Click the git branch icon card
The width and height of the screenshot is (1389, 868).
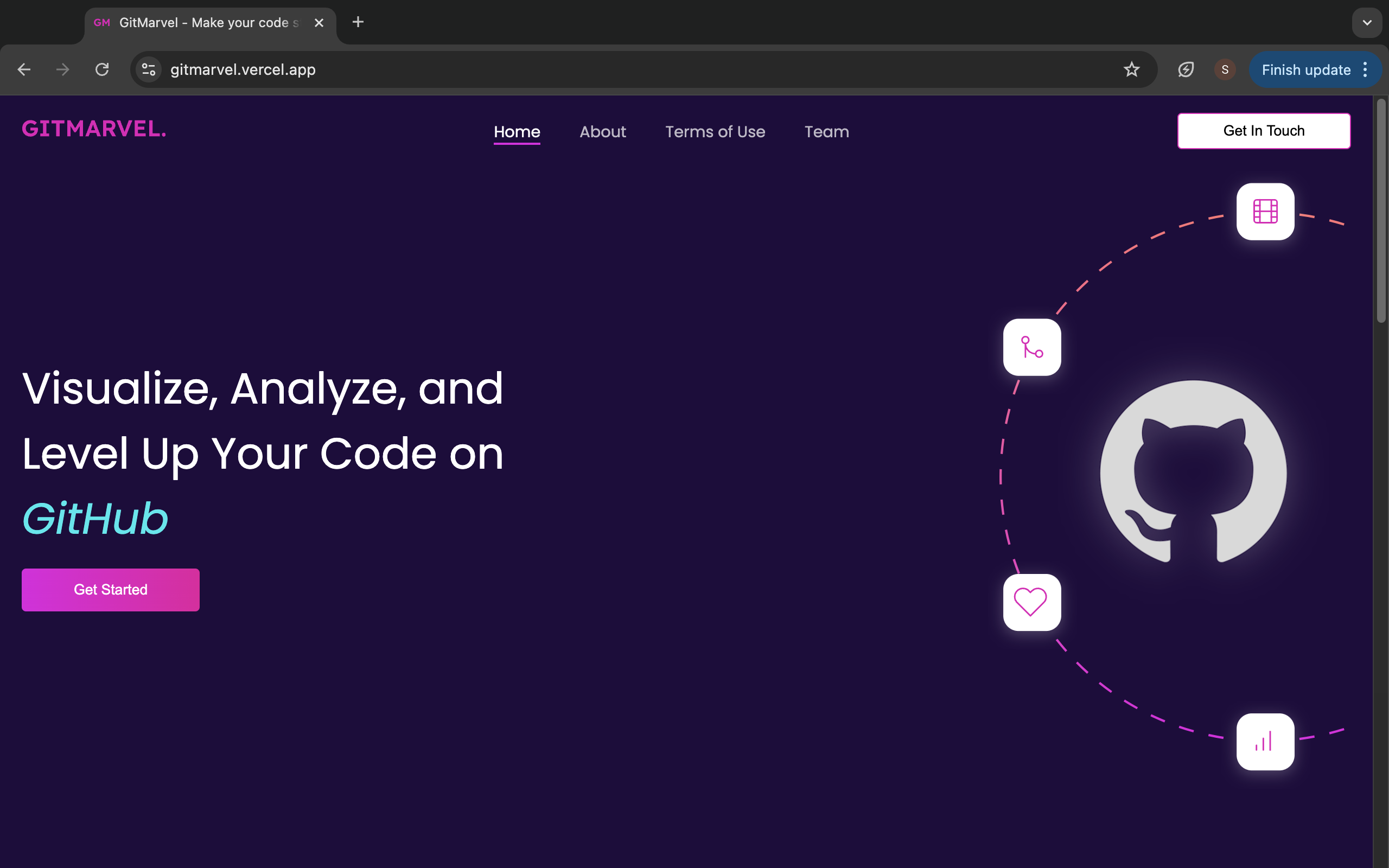coord(1031,347)
